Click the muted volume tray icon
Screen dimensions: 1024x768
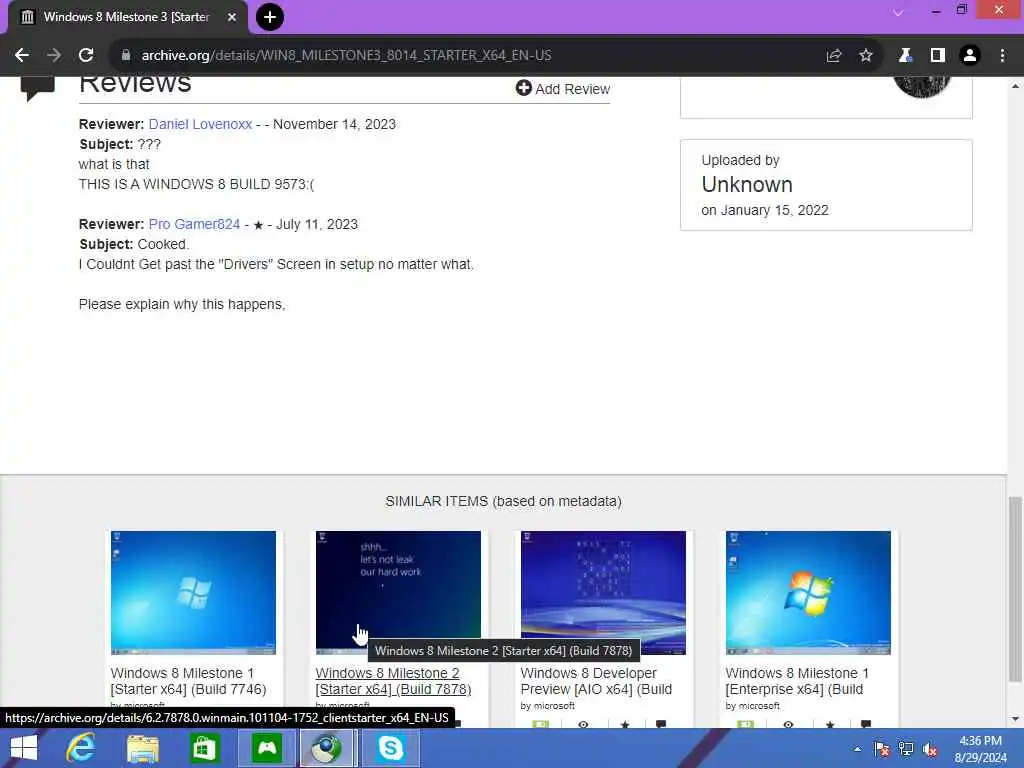coord(930,749)
